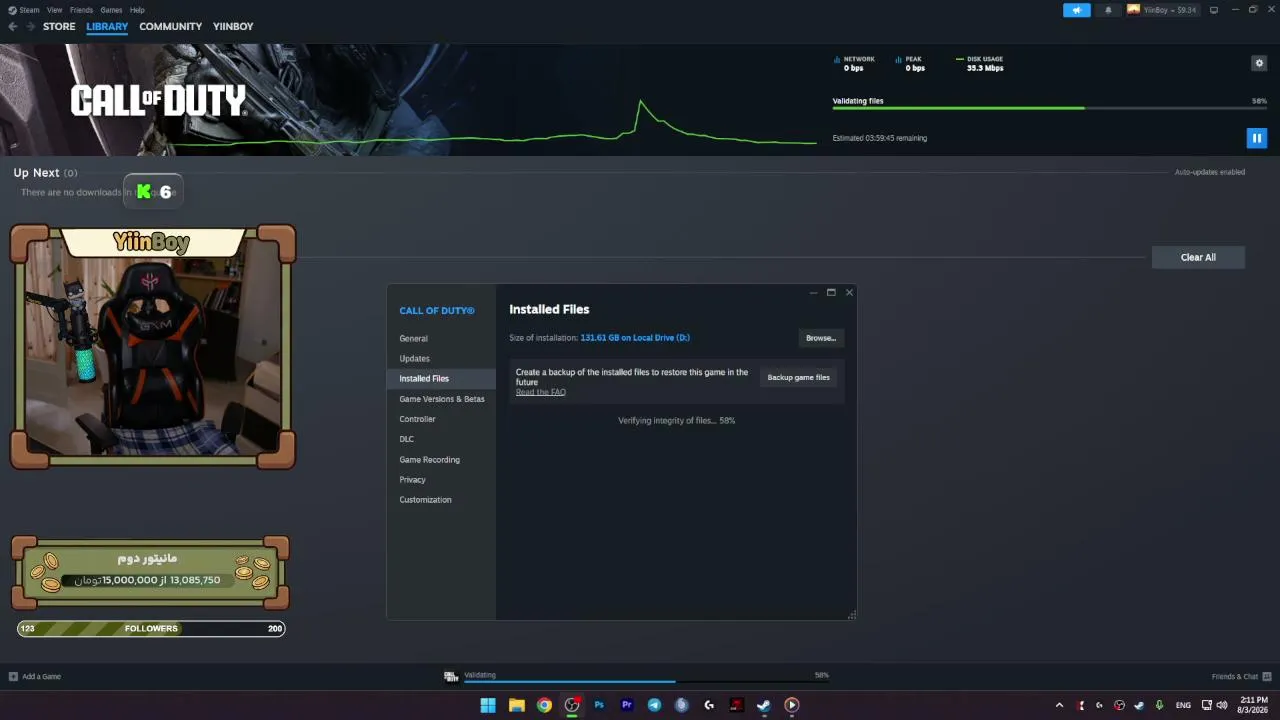Open the Read the FAQ link

point(541,392)
